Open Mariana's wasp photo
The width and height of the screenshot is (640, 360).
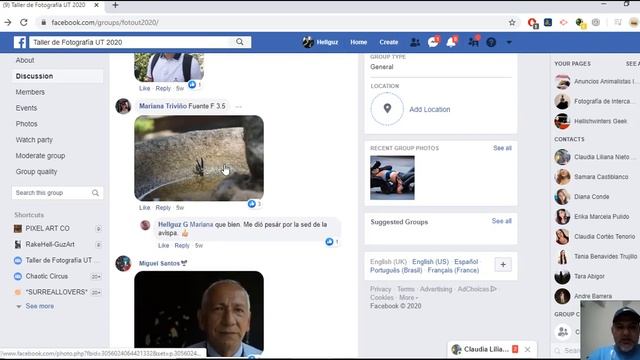(199, 158)
